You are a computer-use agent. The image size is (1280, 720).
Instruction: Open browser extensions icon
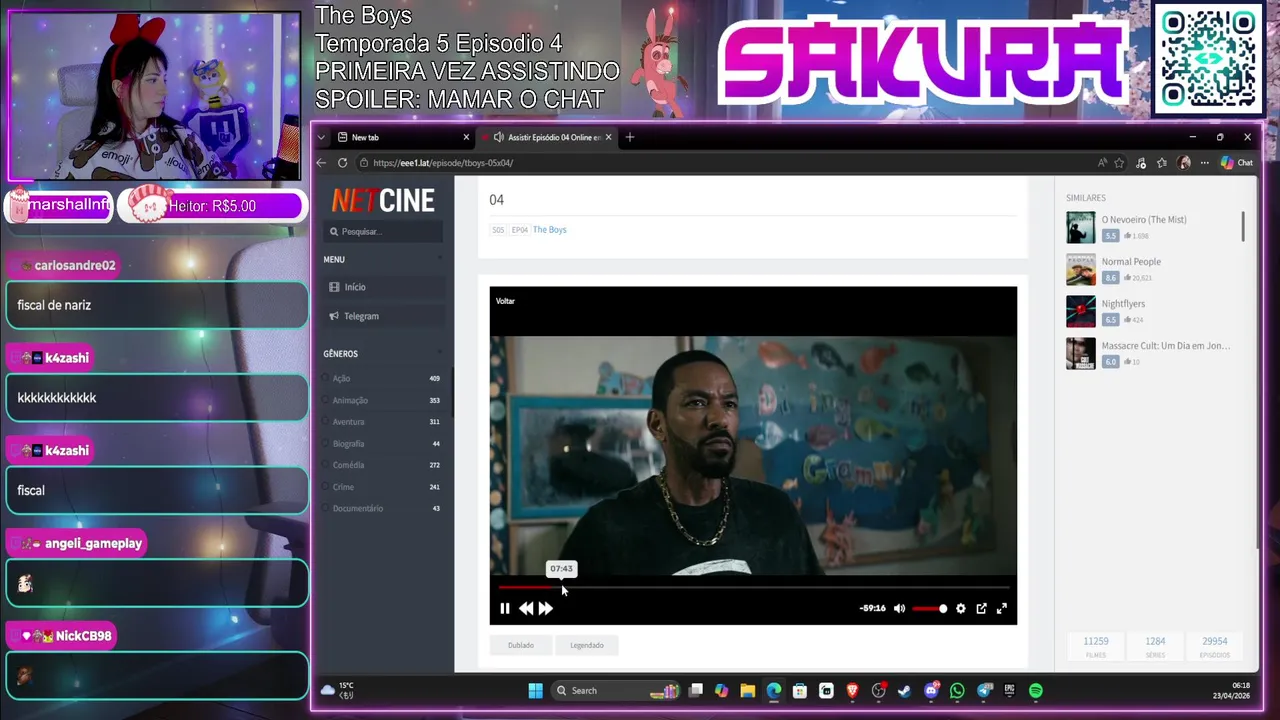point(1141,163)
